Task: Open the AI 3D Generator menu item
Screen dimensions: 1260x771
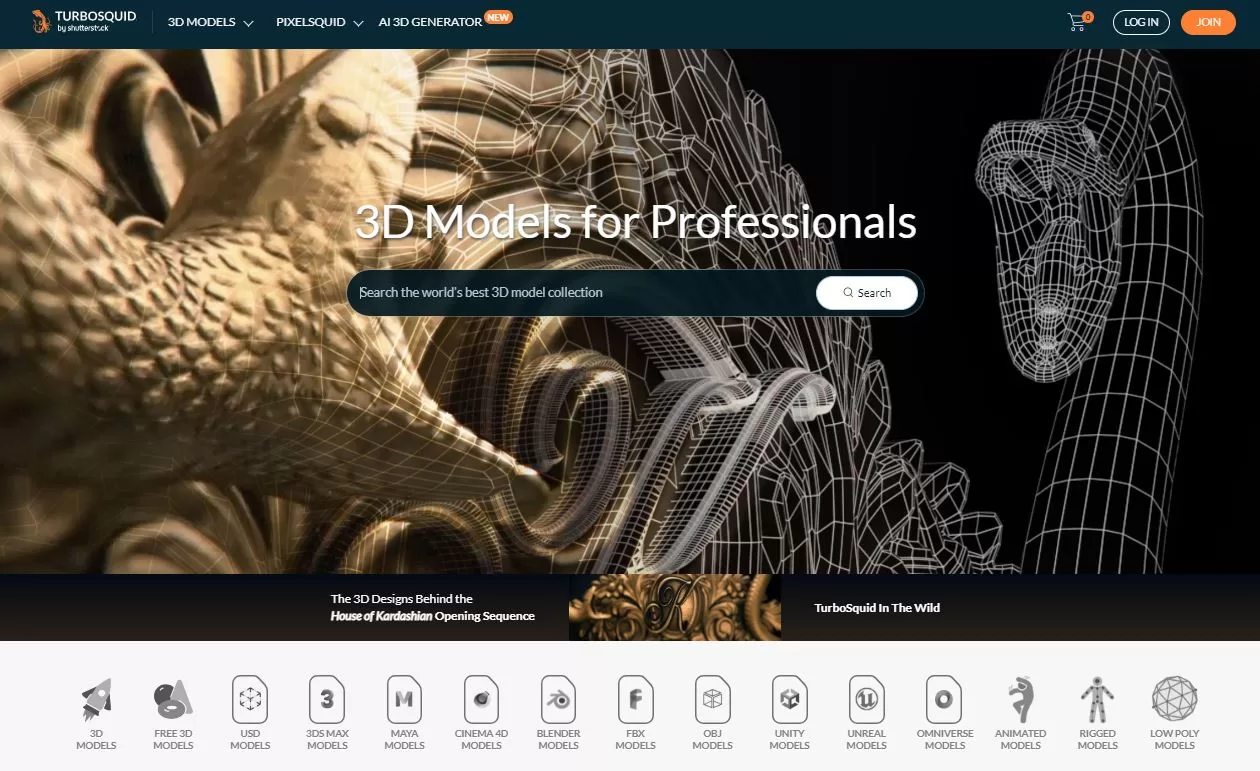Action: tap(430, 22)
